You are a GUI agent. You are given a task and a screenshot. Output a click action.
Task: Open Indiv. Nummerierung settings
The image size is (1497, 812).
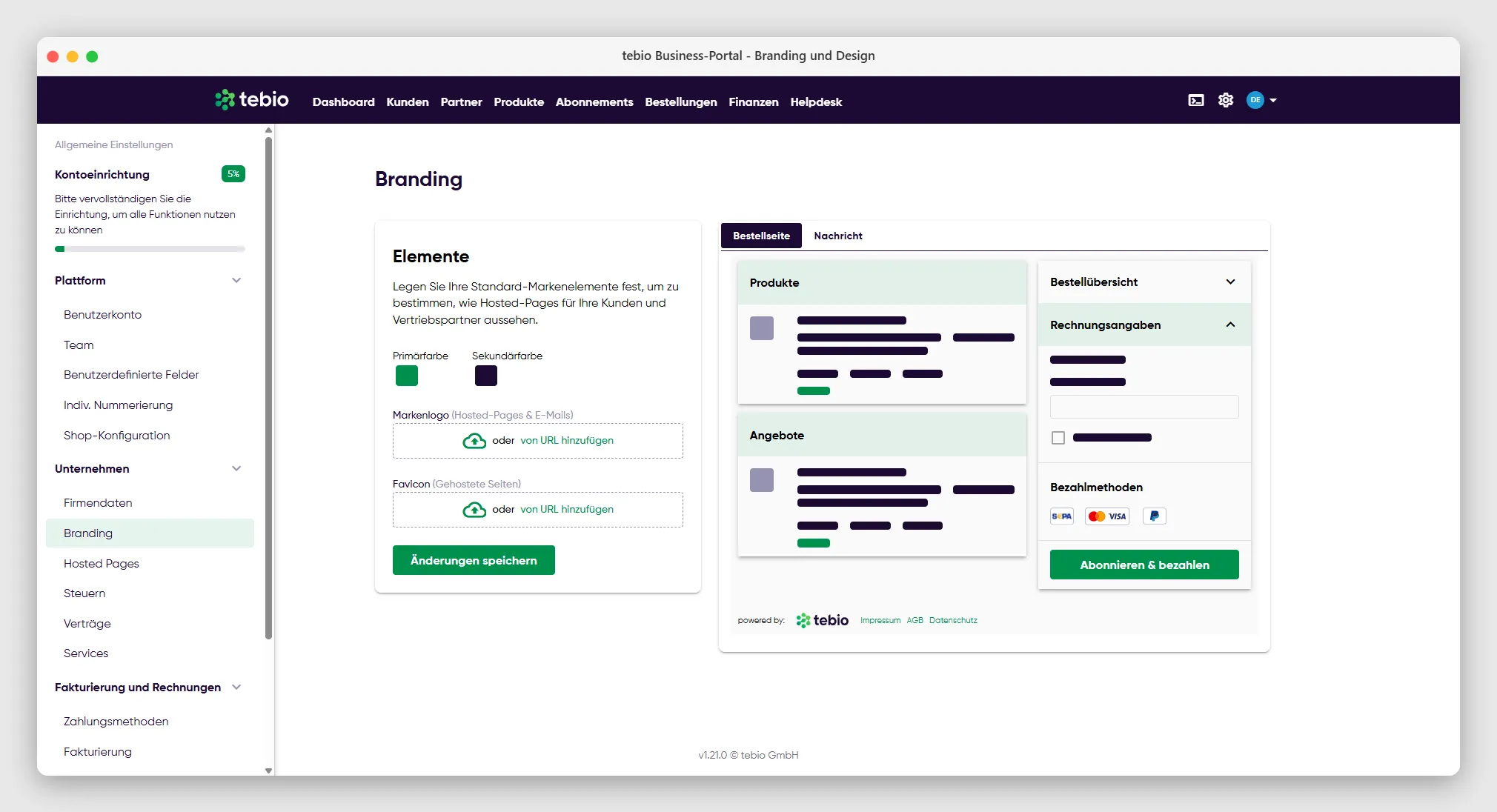118,405
